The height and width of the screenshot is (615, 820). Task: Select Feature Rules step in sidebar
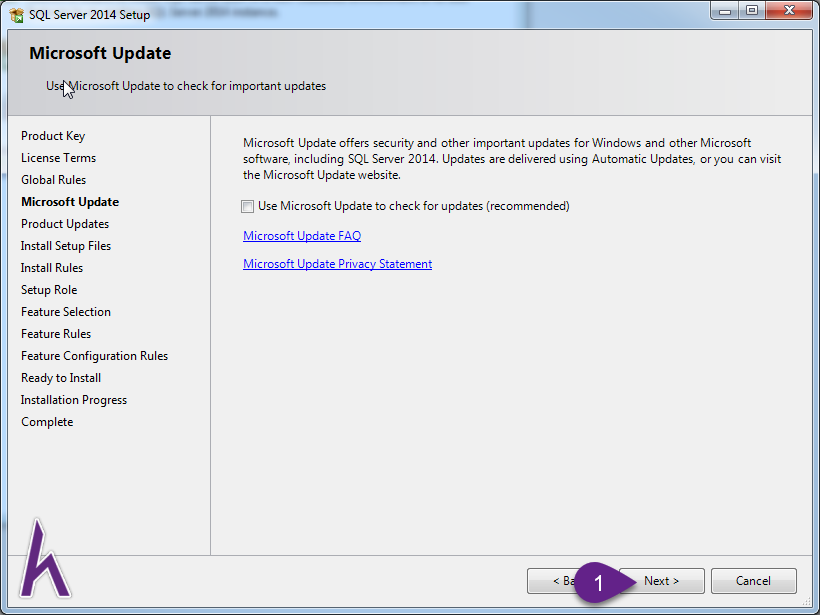tap(56, 334)
